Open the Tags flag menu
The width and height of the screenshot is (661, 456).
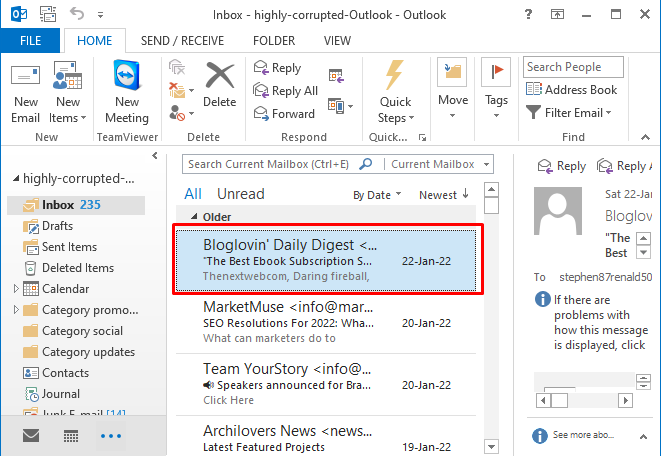496,89
